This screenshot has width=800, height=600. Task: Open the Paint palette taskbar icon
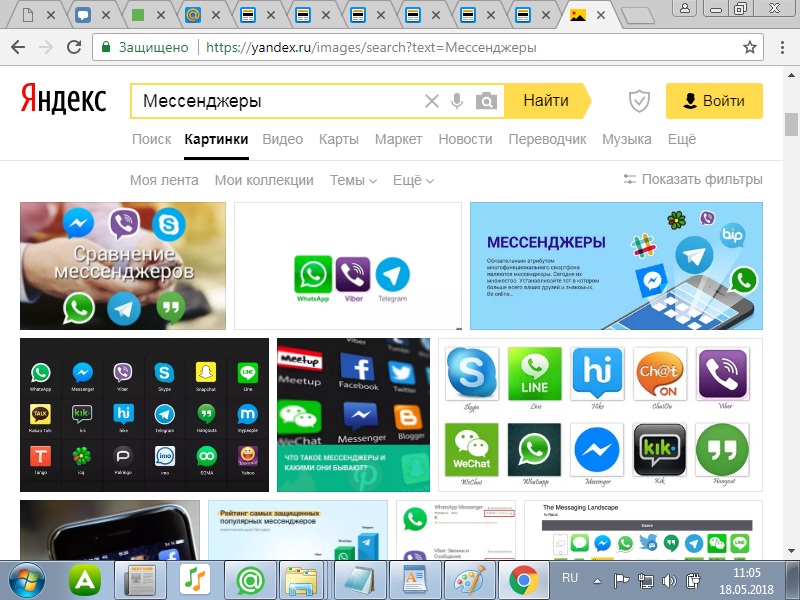point(469,581)
